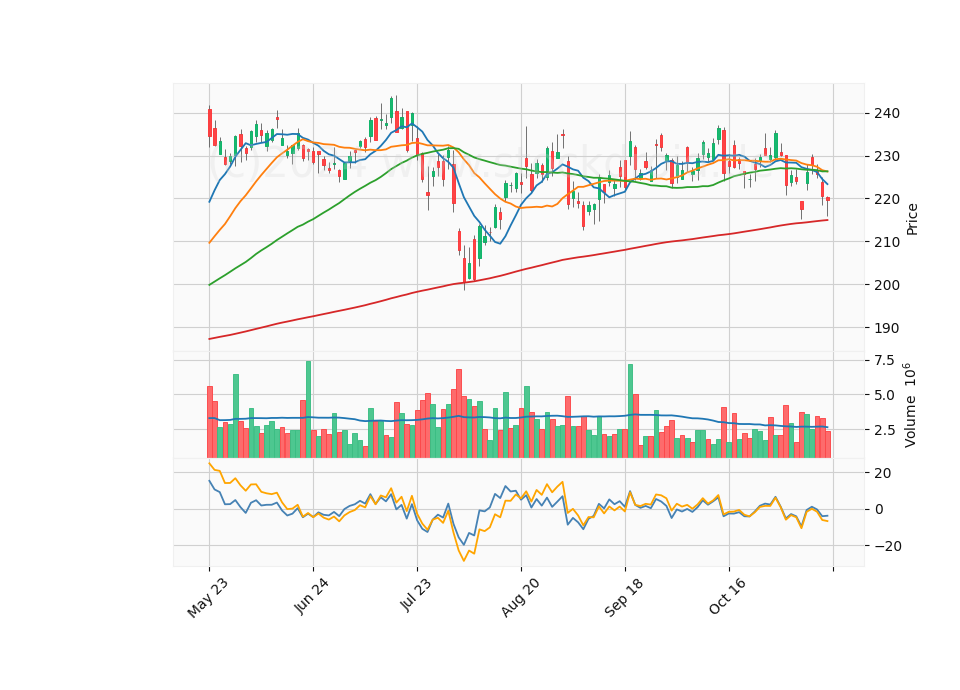Click the 7.5 volume axis label
Viewport: 960px width, 690px height.
click(885, 360)
